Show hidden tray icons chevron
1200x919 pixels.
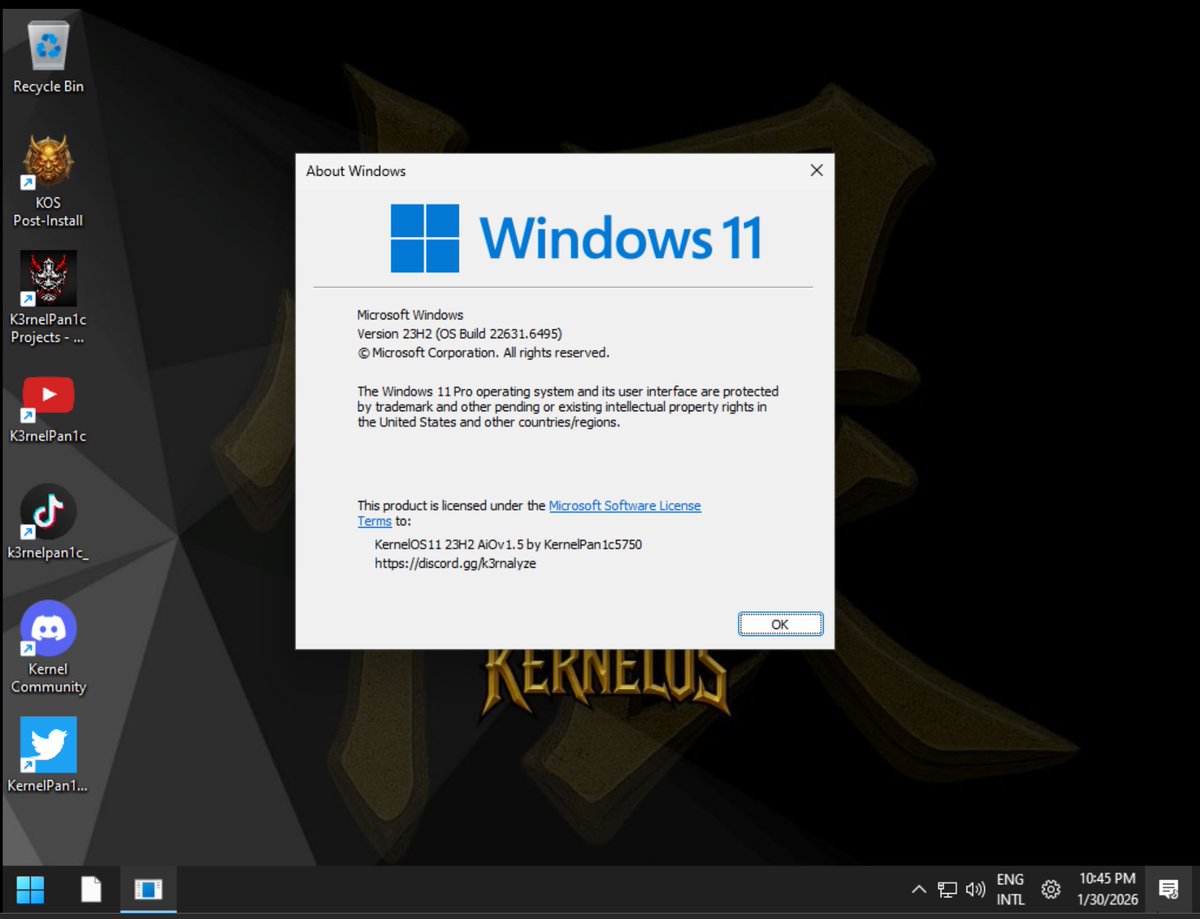[918, 889]
